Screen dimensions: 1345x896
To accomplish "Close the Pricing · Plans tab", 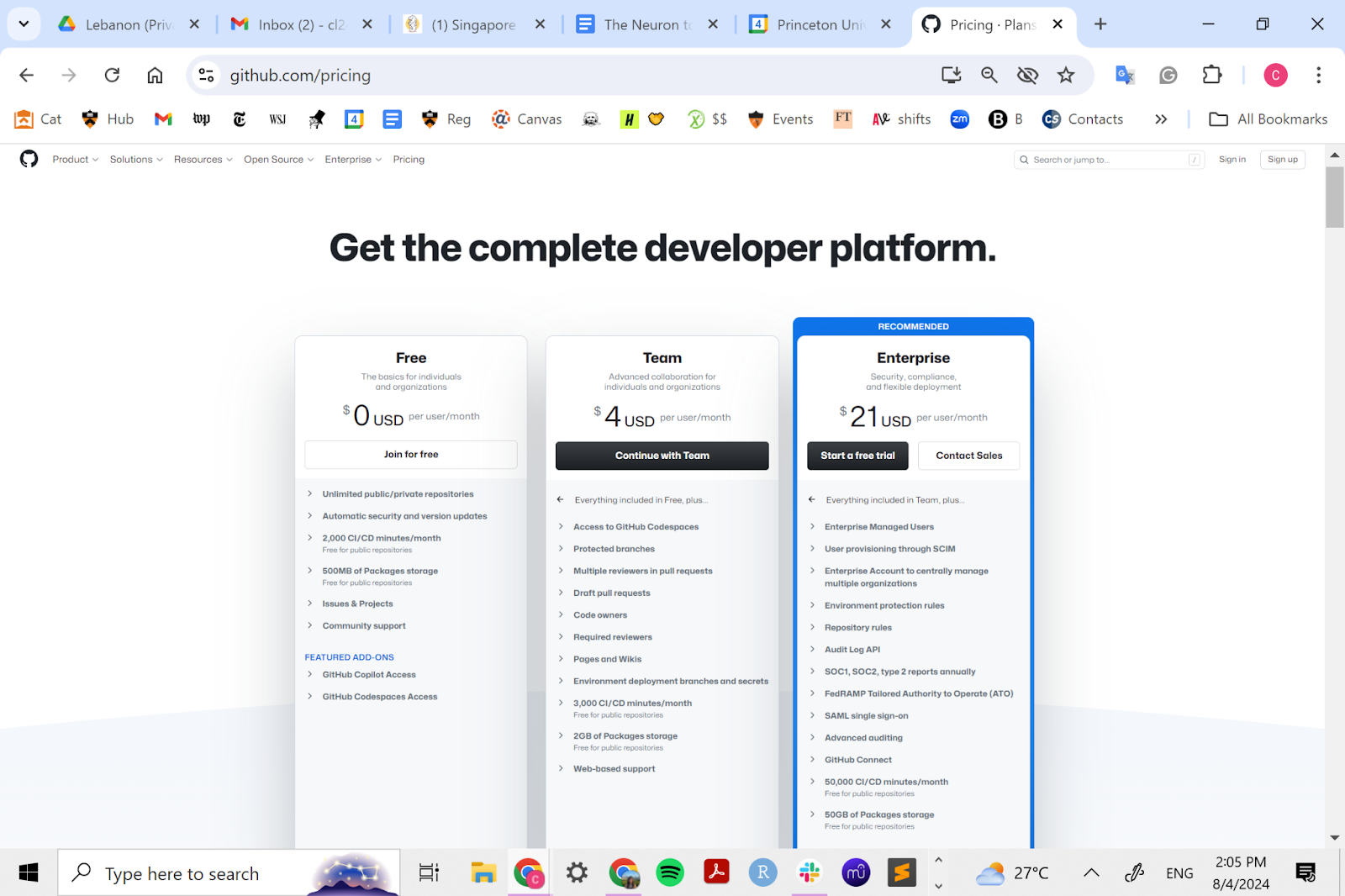I will click(1058, 24).
